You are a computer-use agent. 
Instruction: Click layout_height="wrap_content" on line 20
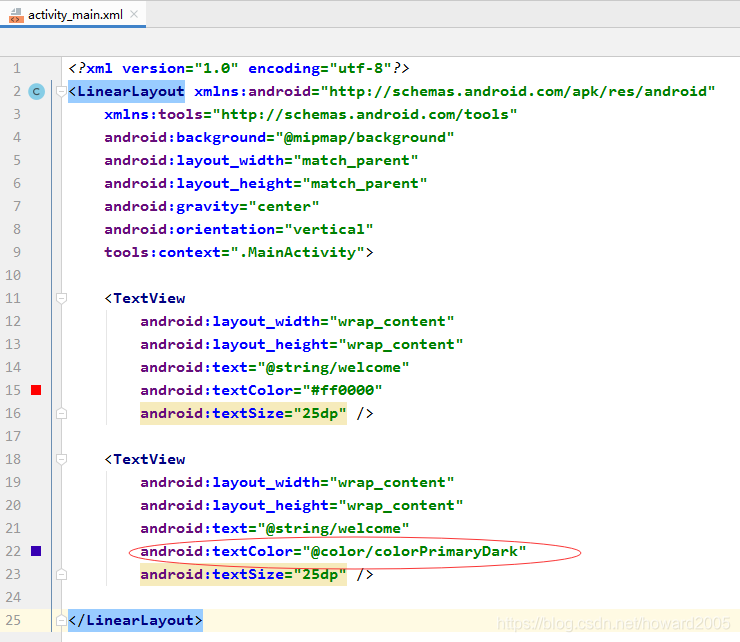point(302,505)
